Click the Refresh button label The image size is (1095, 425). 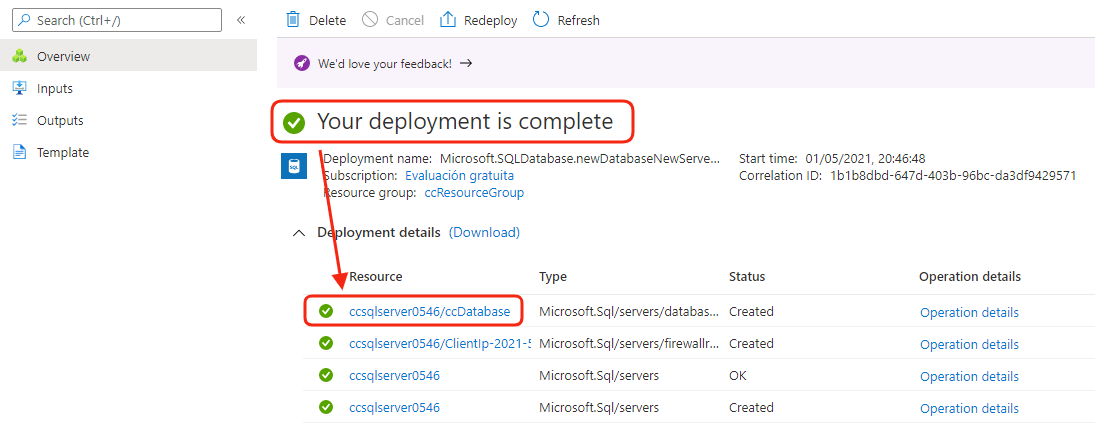point(578,21)
